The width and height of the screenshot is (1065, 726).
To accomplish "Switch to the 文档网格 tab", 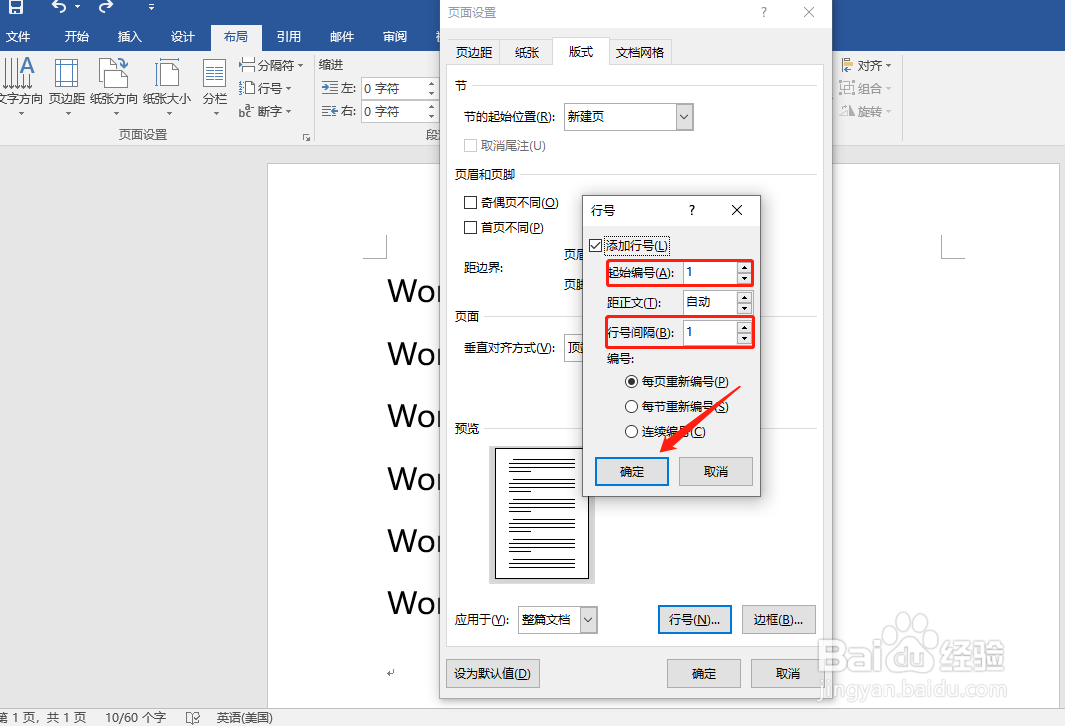I will (638, 51).
